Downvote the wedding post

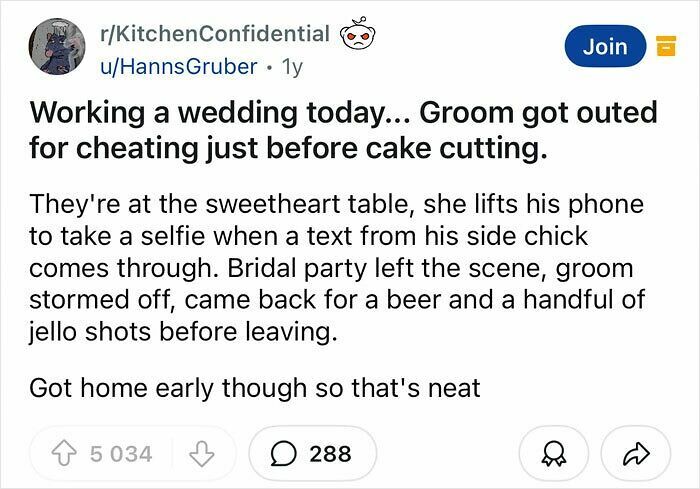click(x=205, y=454)
